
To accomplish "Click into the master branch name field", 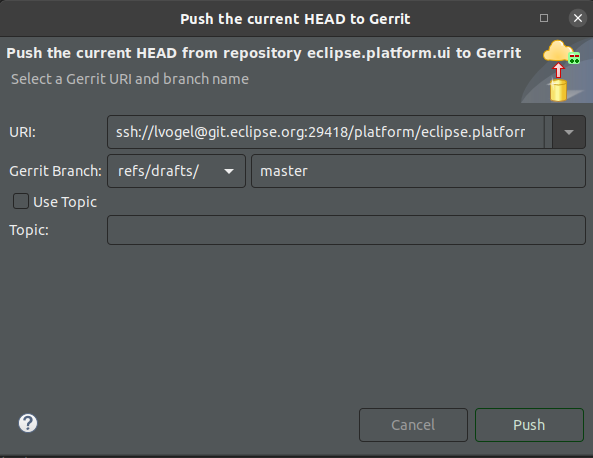I will pos(418,171).
